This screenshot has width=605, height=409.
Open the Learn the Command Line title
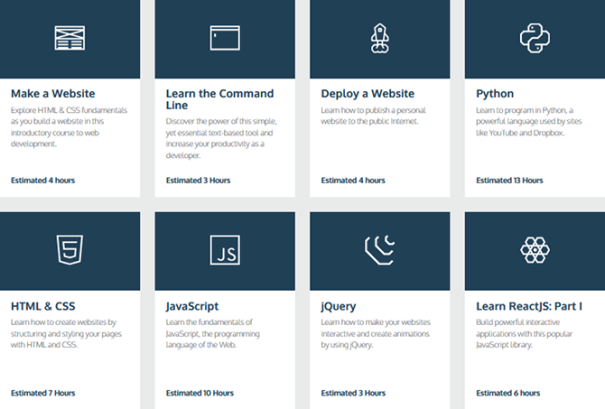[220, 99]
